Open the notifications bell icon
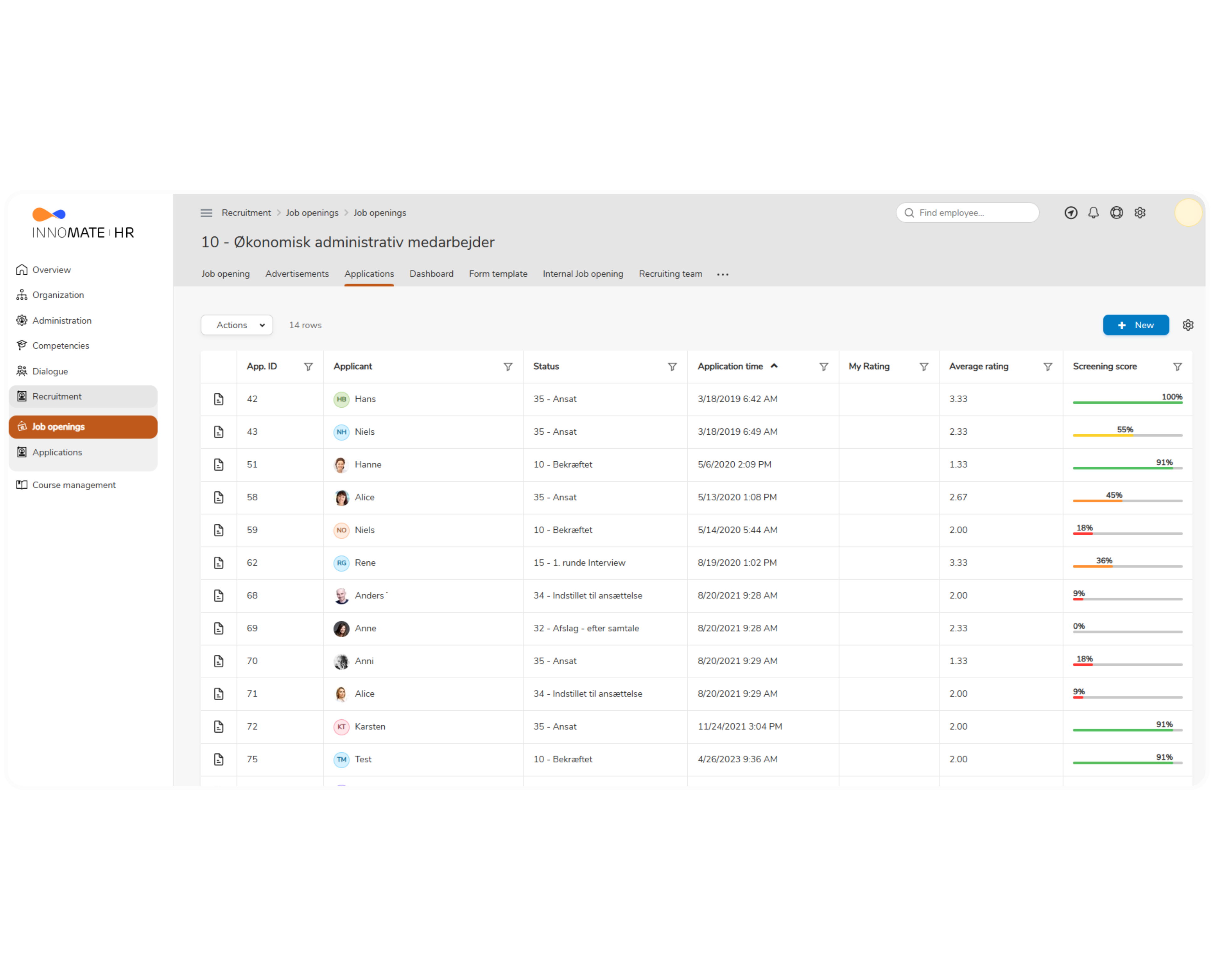The width and height of the screenshot is (1219, 980). 1094,213
